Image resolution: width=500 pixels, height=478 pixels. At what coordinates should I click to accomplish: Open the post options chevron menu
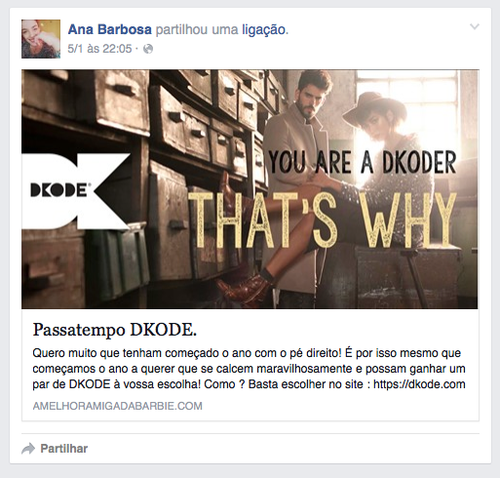[474, 27]
